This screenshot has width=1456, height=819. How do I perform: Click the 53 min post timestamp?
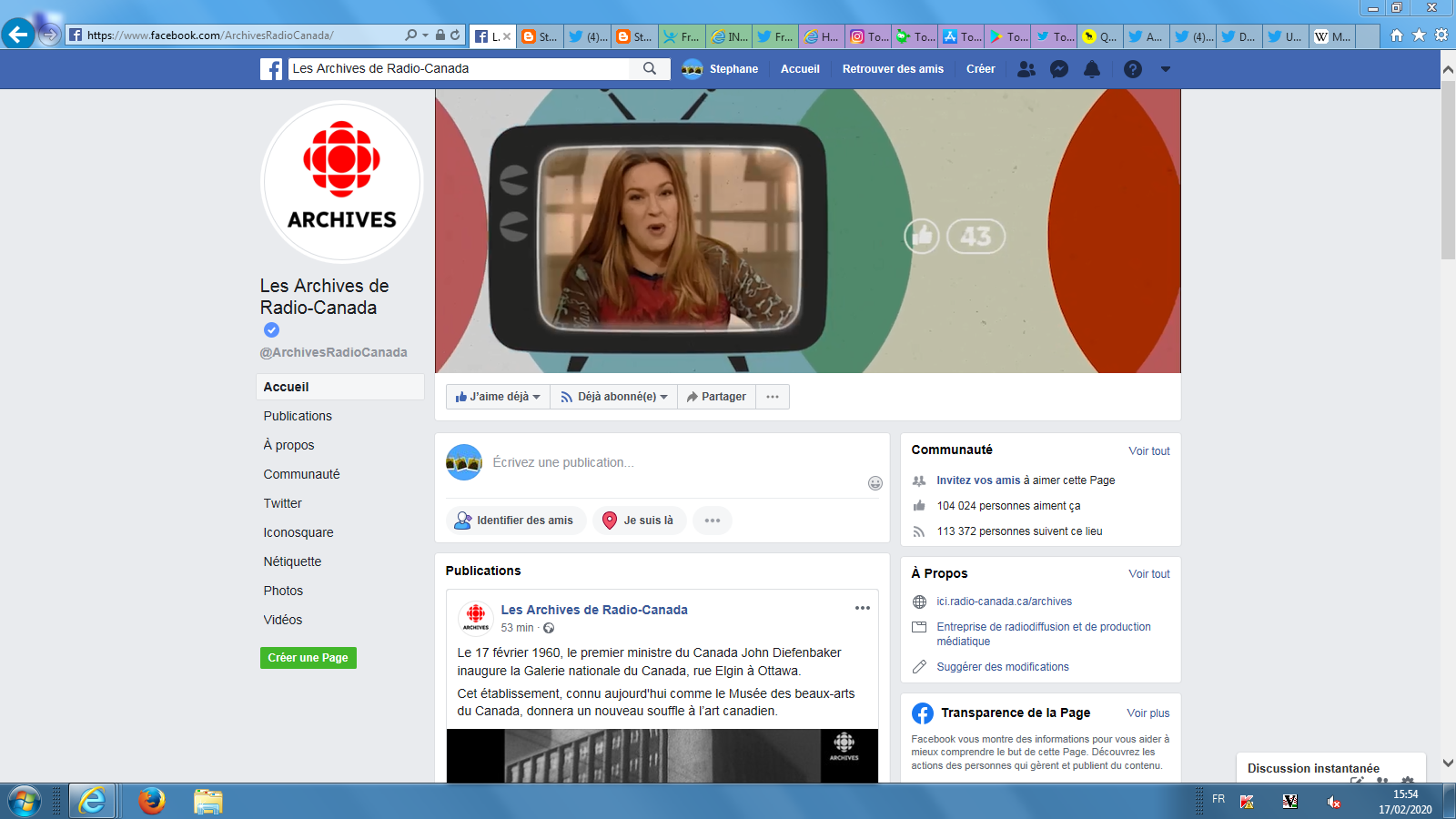517,628
